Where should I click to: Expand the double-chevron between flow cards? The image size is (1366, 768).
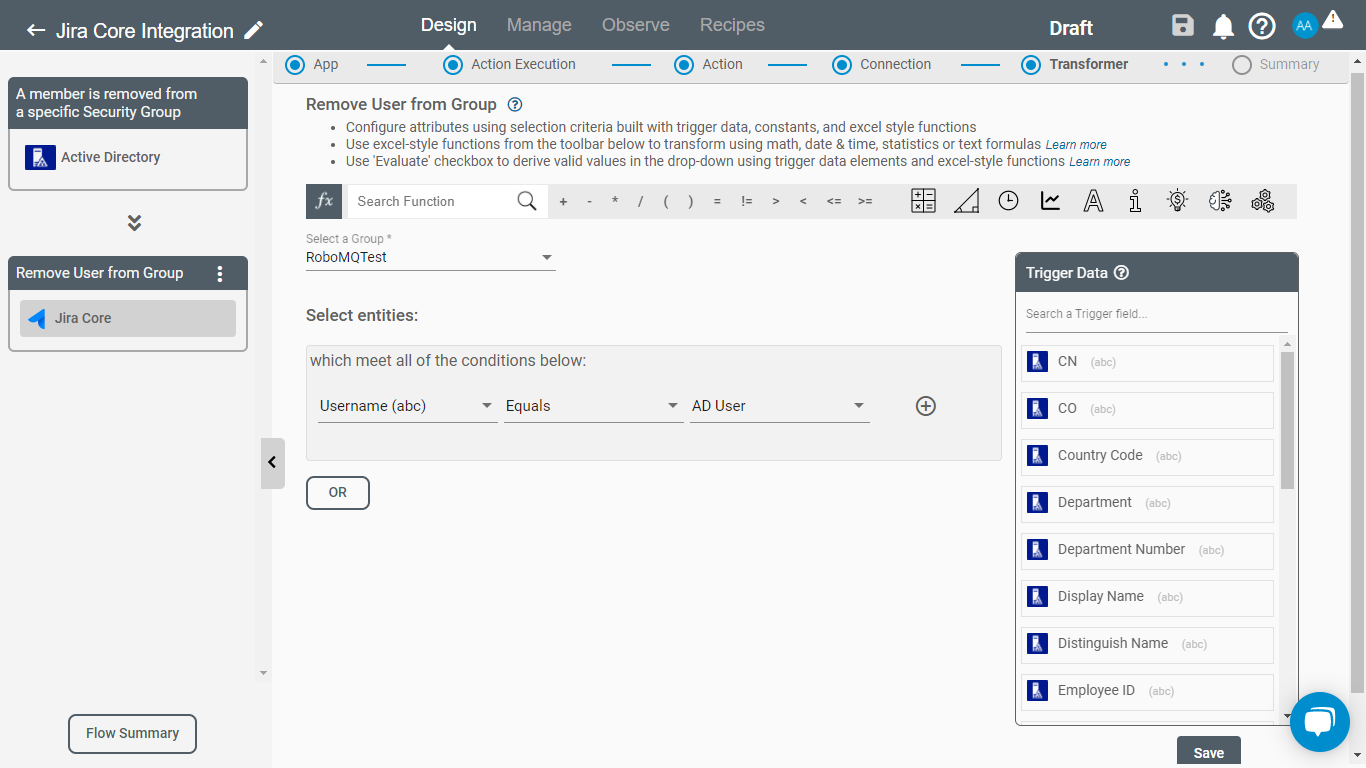point(134,223)
